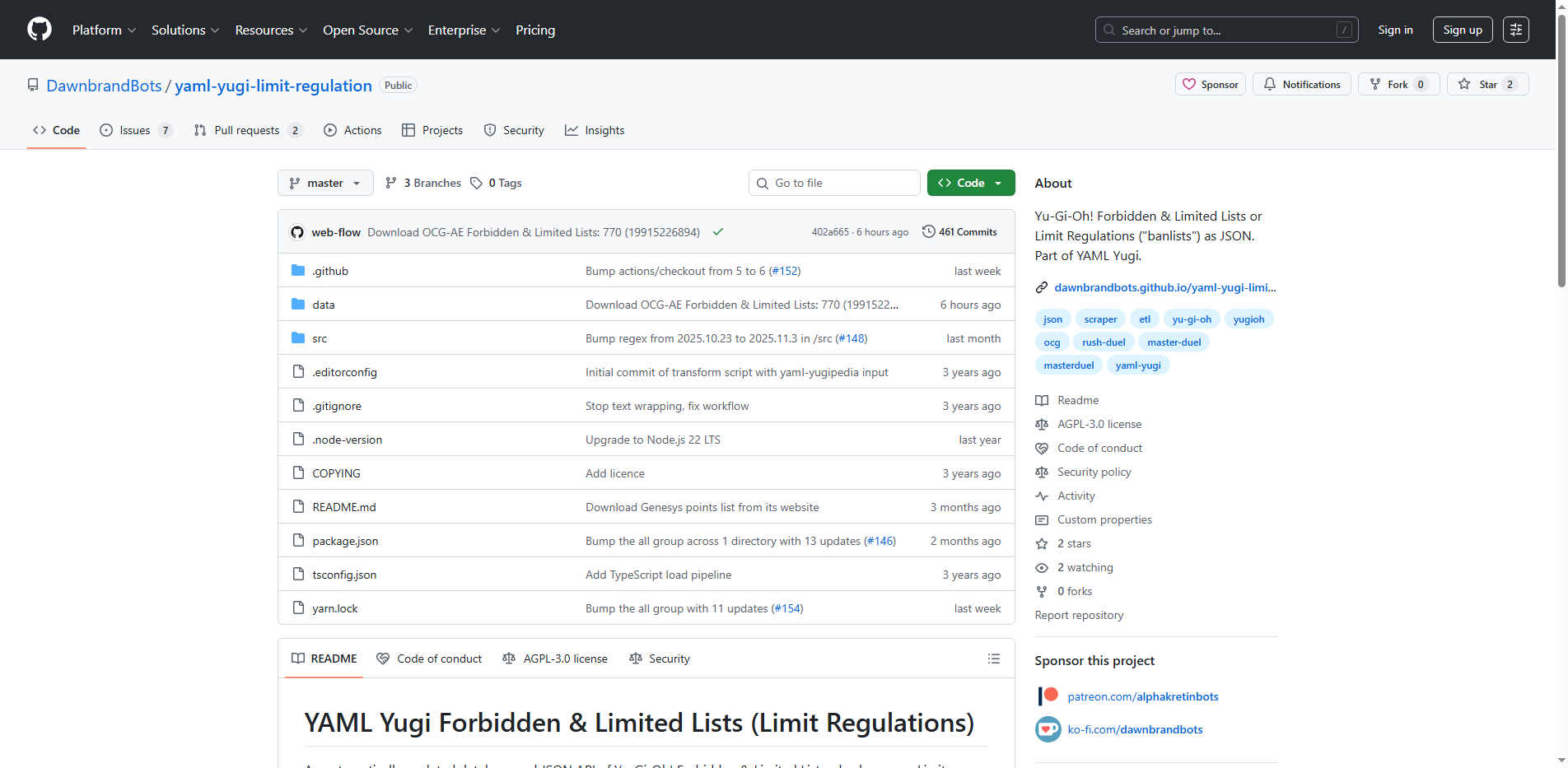The image size is (1568, 768).
Task: Expand the Platform menu
Action: pos(104,30)
